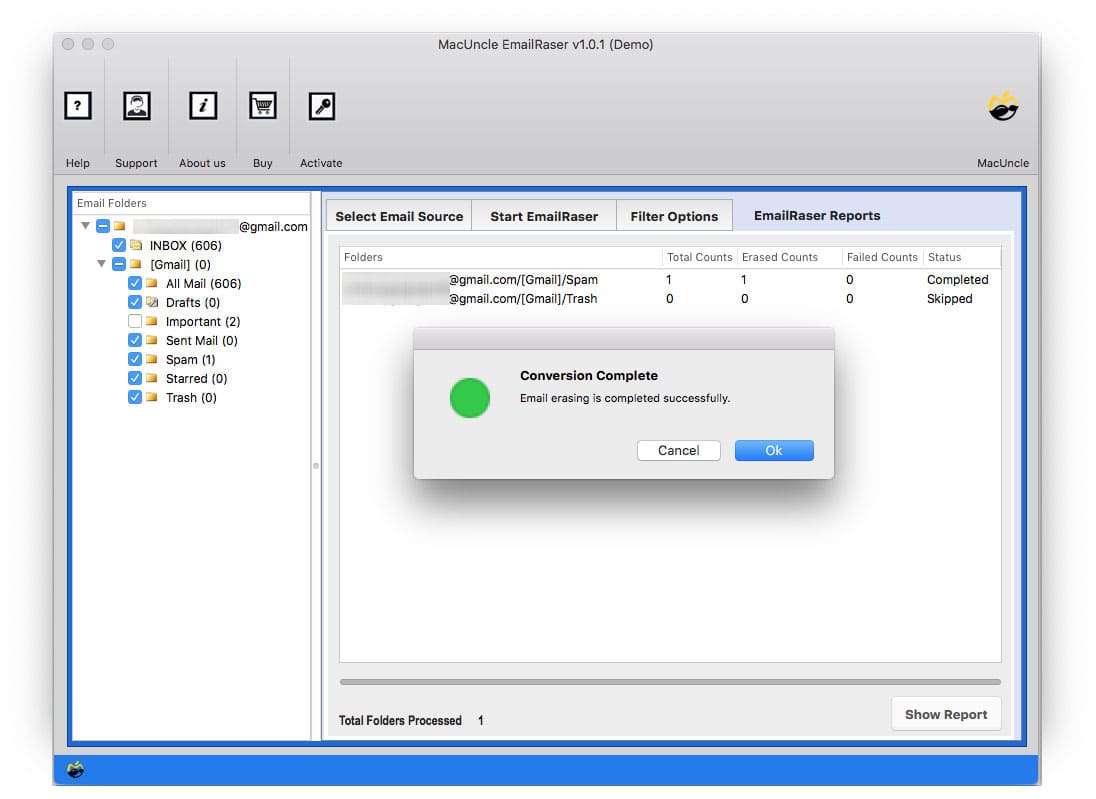This screenshot has width=1096, height=799.
Task: Cancel the Conversion Complete dialog
Action: [679, 450]
